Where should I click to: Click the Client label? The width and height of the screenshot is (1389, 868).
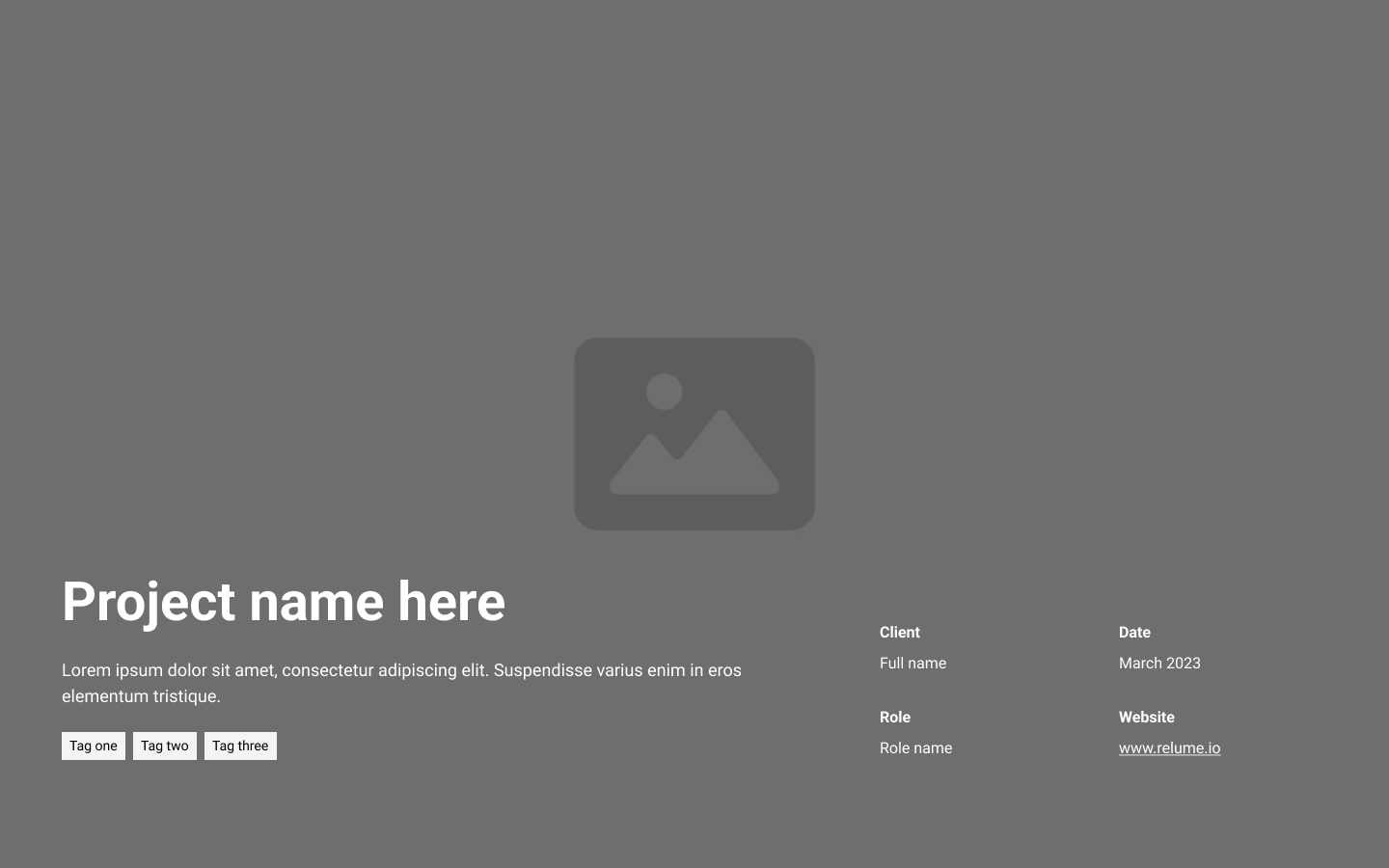pos(900,633)
